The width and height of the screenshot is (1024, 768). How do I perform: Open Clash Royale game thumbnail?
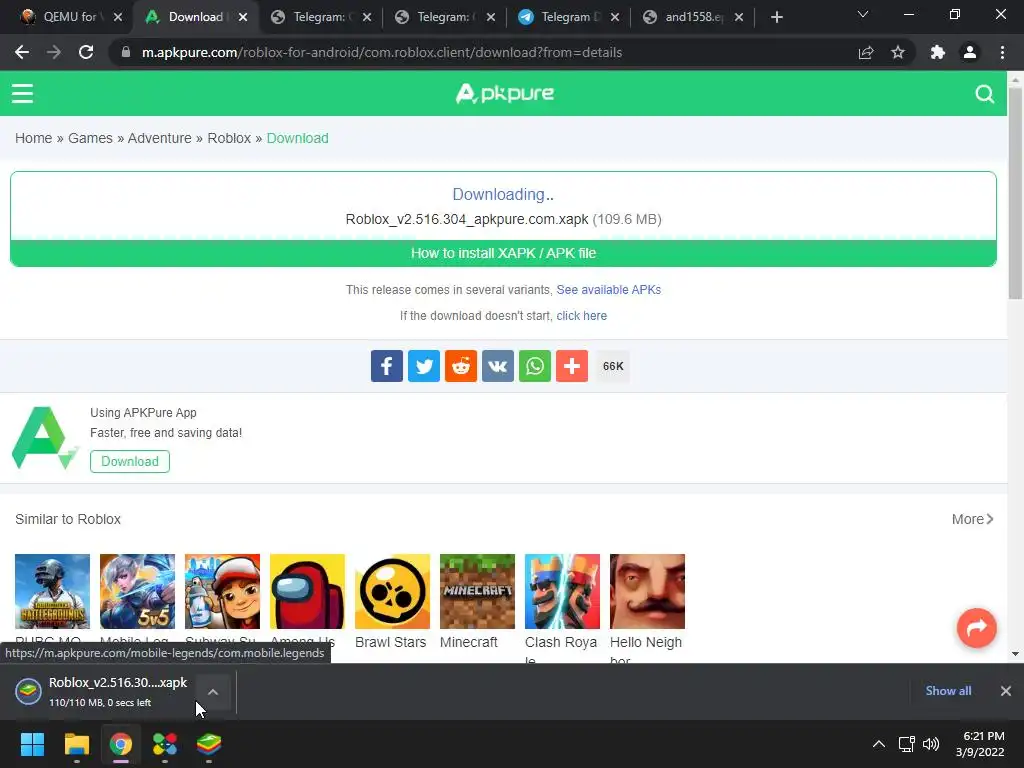562,592
